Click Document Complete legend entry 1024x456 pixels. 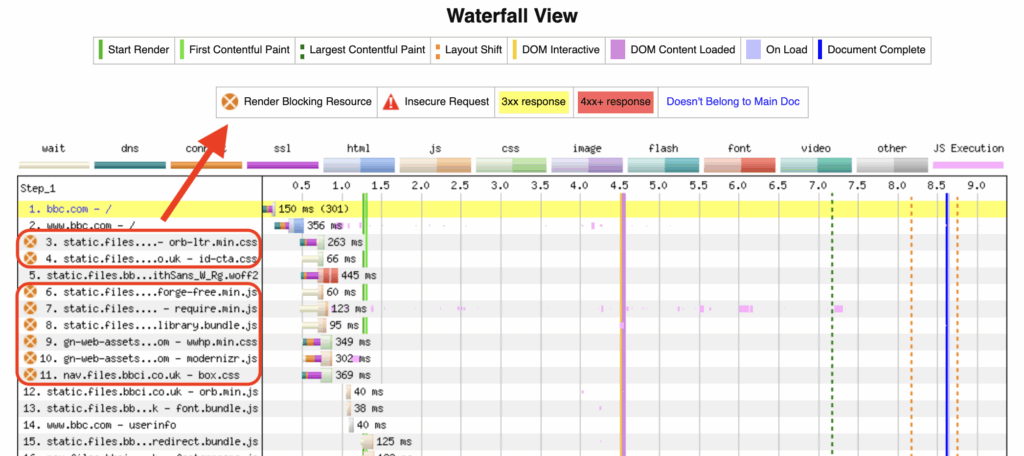pos(872,50)
